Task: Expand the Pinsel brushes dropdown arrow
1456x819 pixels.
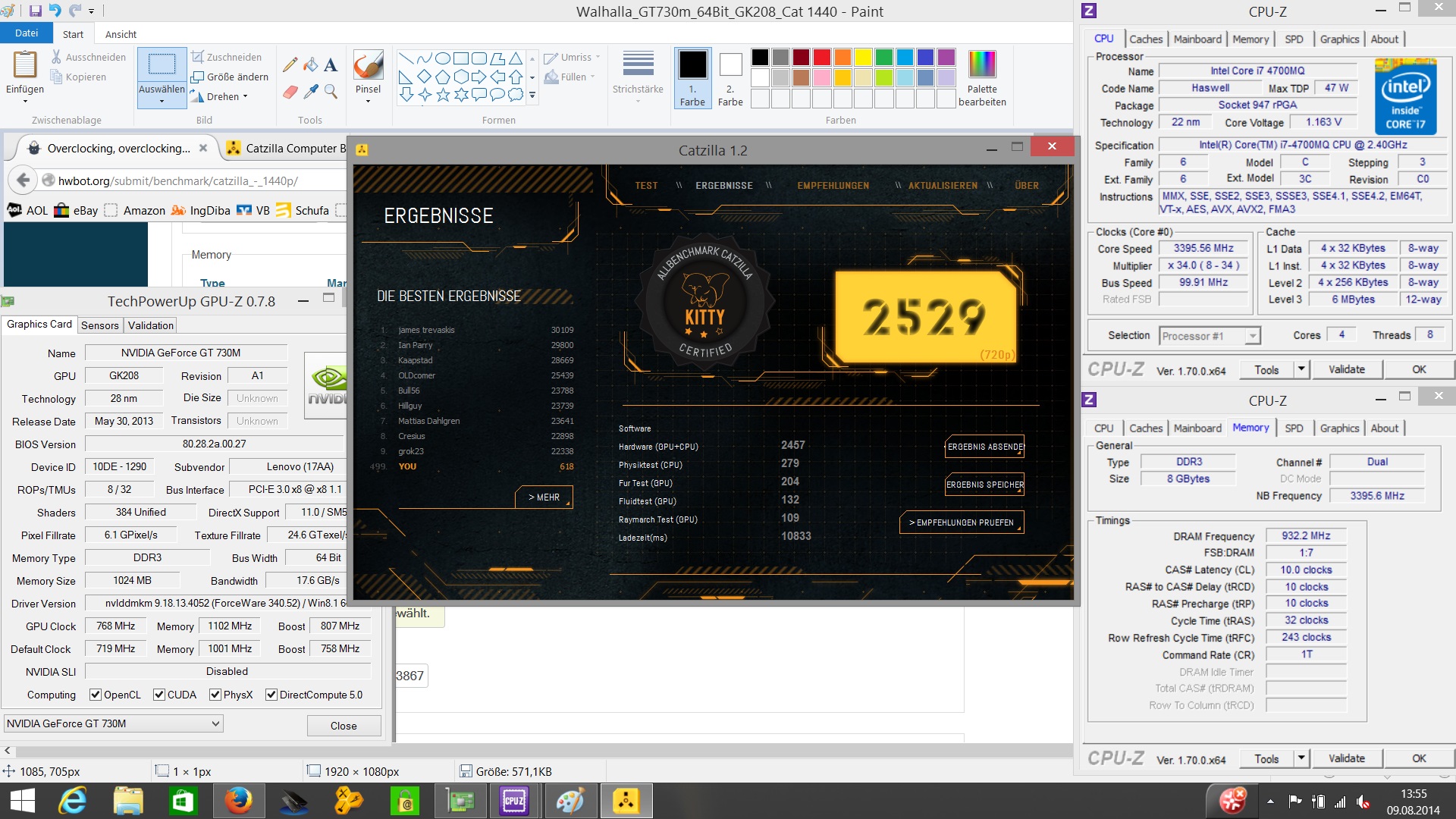Action: pos(368,101)
